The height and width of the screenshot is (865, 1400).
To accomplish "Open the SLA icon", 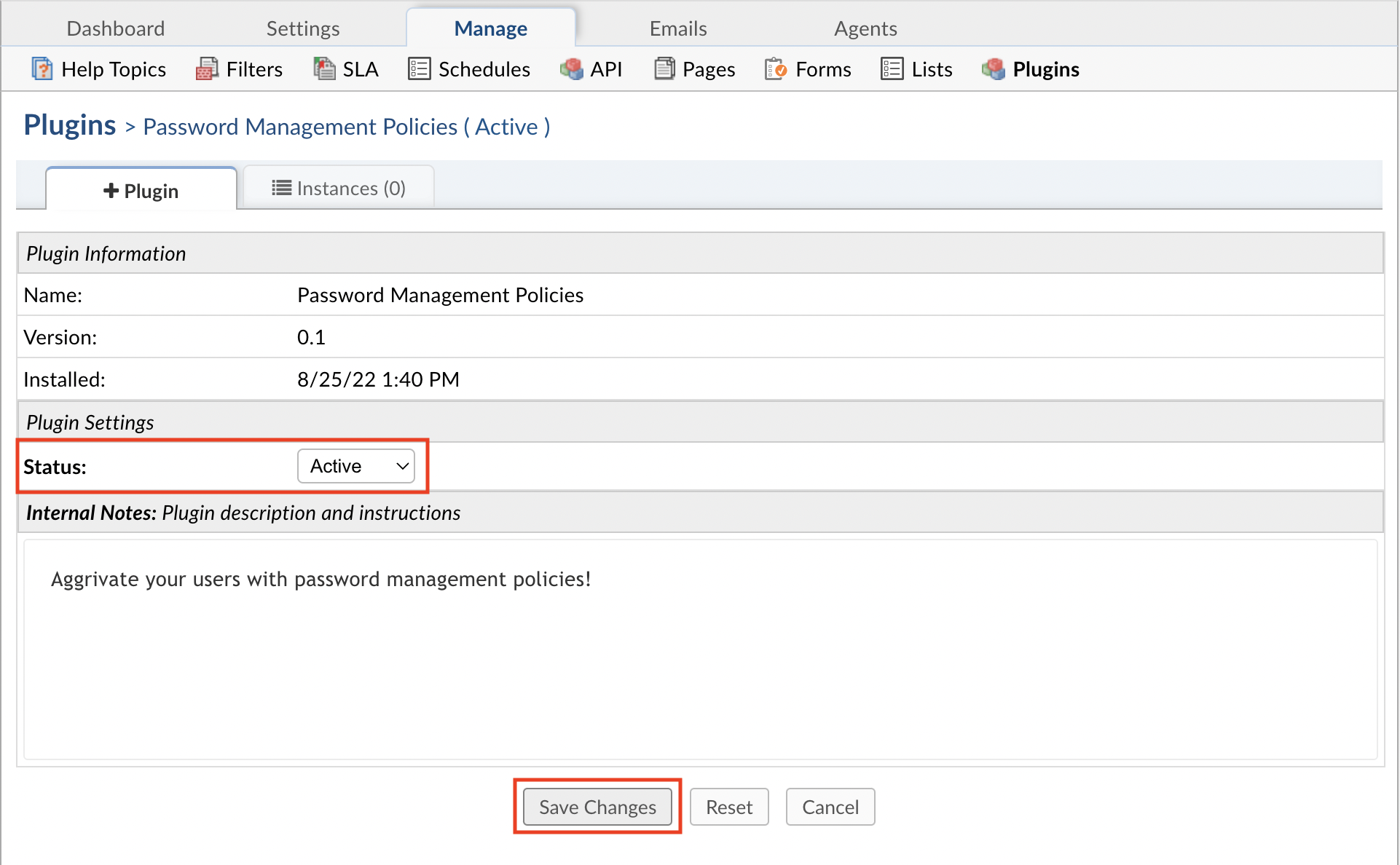I will coord(323,68).
